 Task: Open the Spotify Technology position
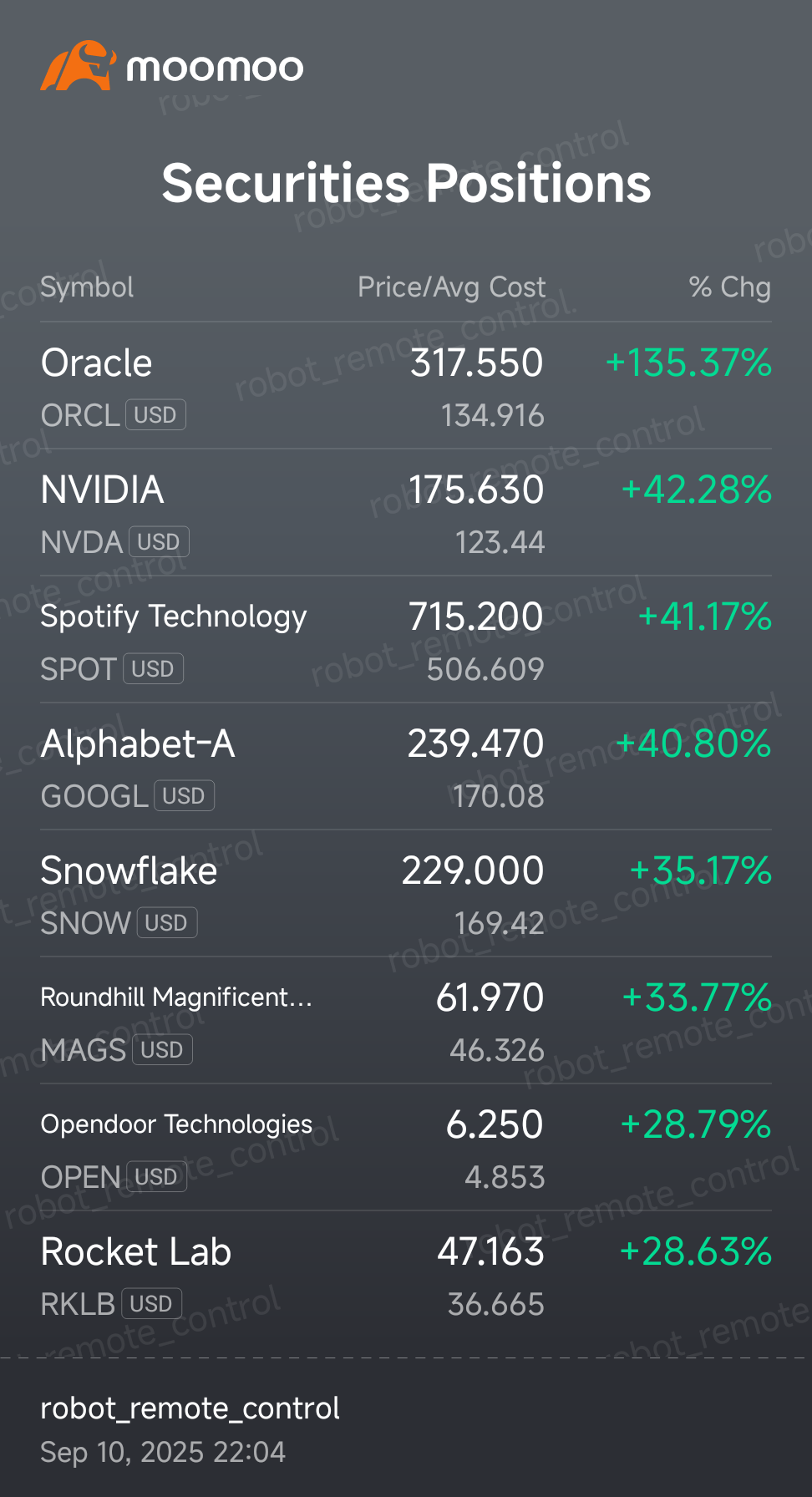coord(406,640)
